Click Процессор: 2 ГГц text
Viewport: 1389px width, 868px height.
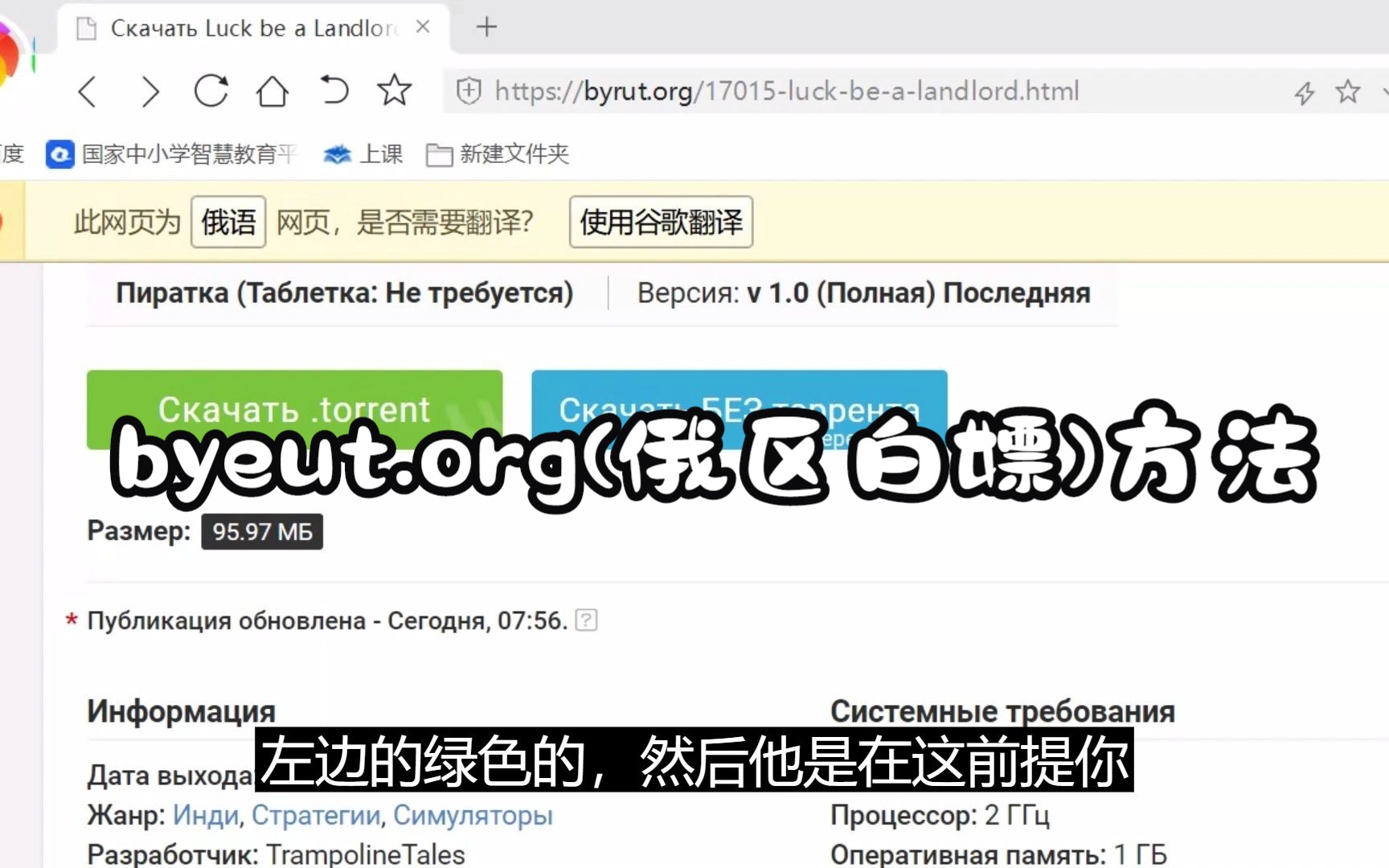[x=940, y=815]
